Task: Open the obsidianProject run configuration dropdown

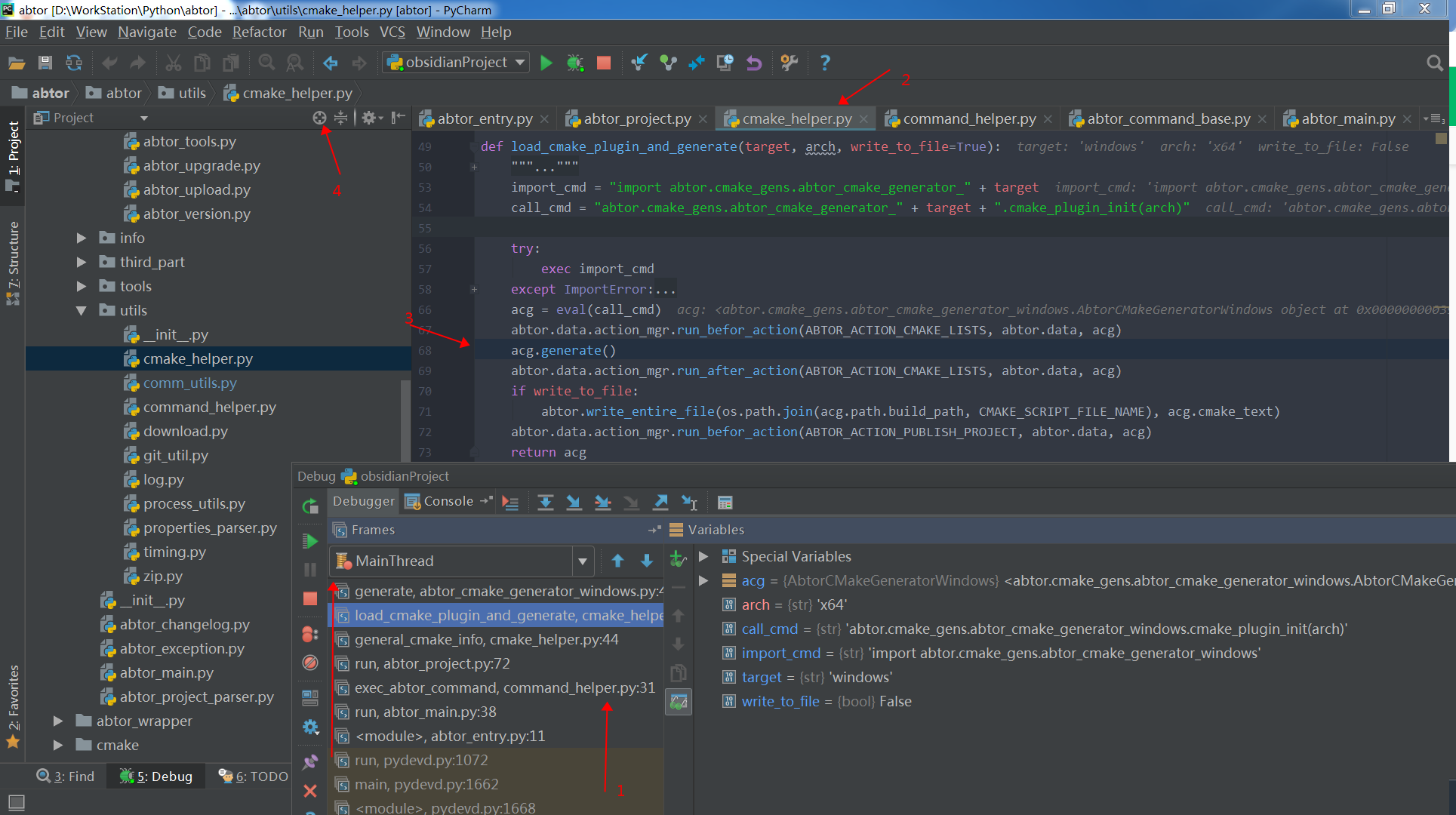Action: (456, 63)
